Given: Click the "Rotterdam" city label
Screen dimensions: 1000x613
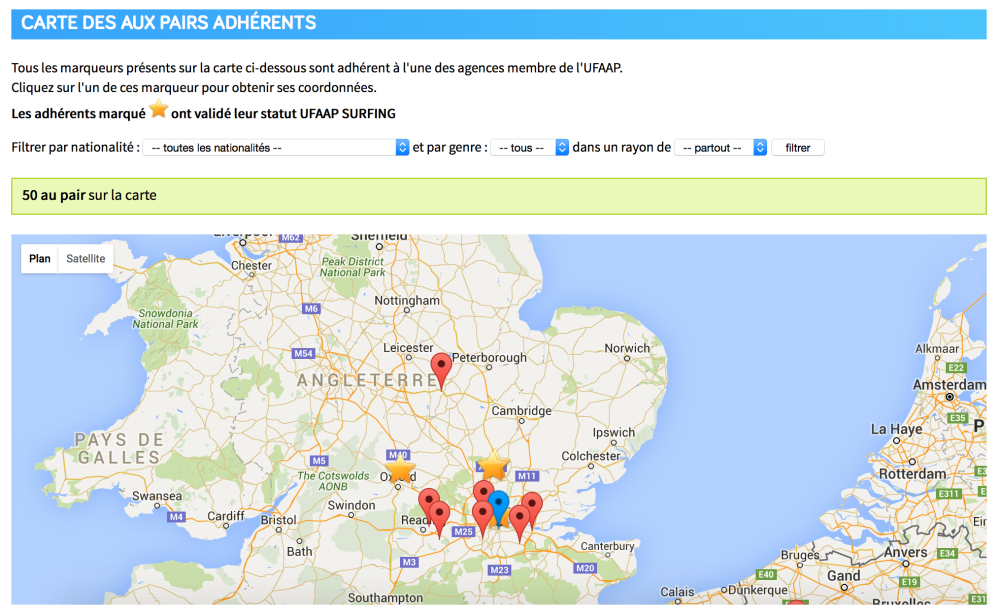Looking at the screenshot, I should coord(913,474).
